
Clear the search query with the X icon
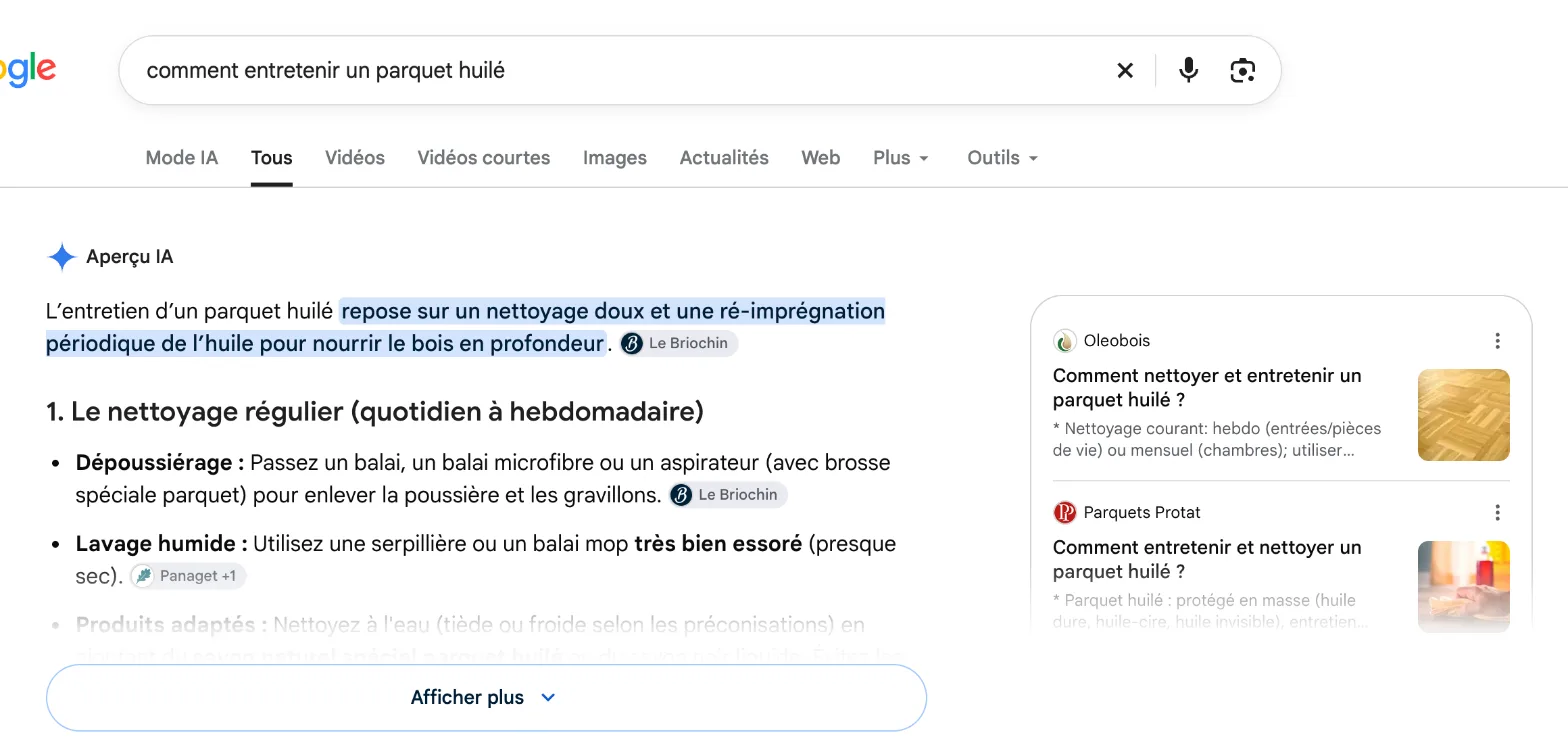tap(1125, 70)
